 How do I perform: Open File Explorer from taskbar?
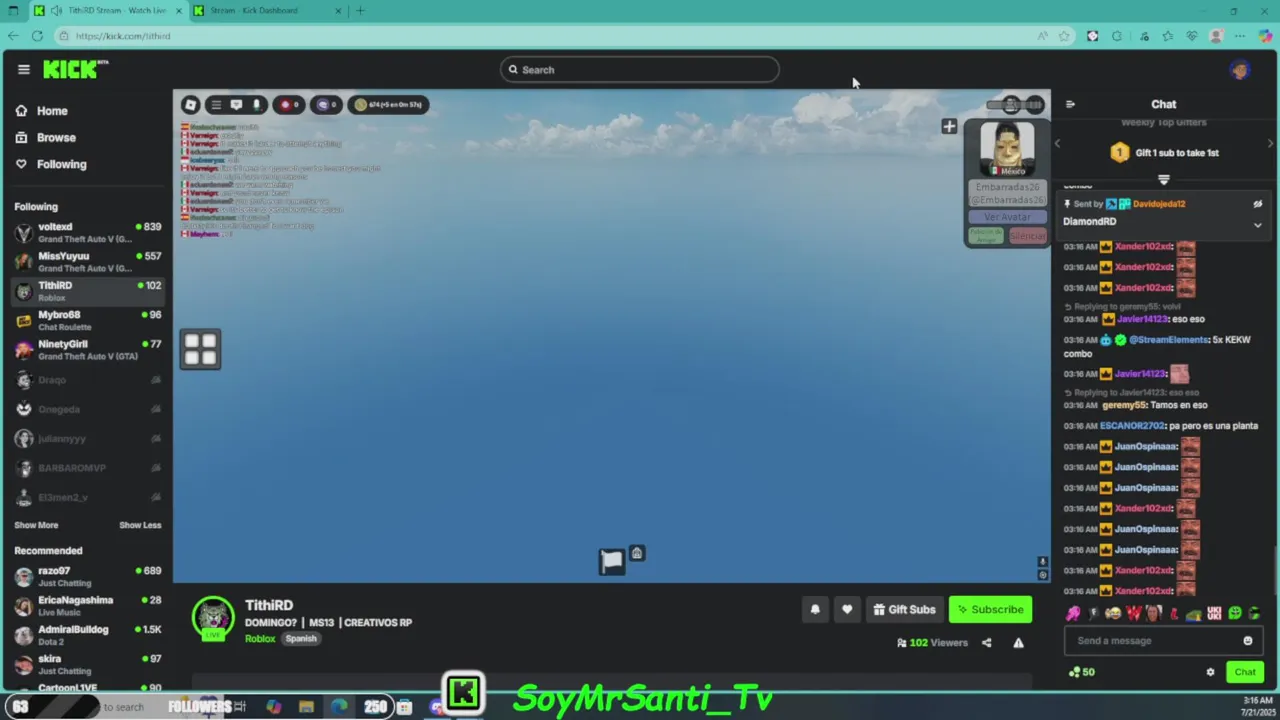[306, 707]
